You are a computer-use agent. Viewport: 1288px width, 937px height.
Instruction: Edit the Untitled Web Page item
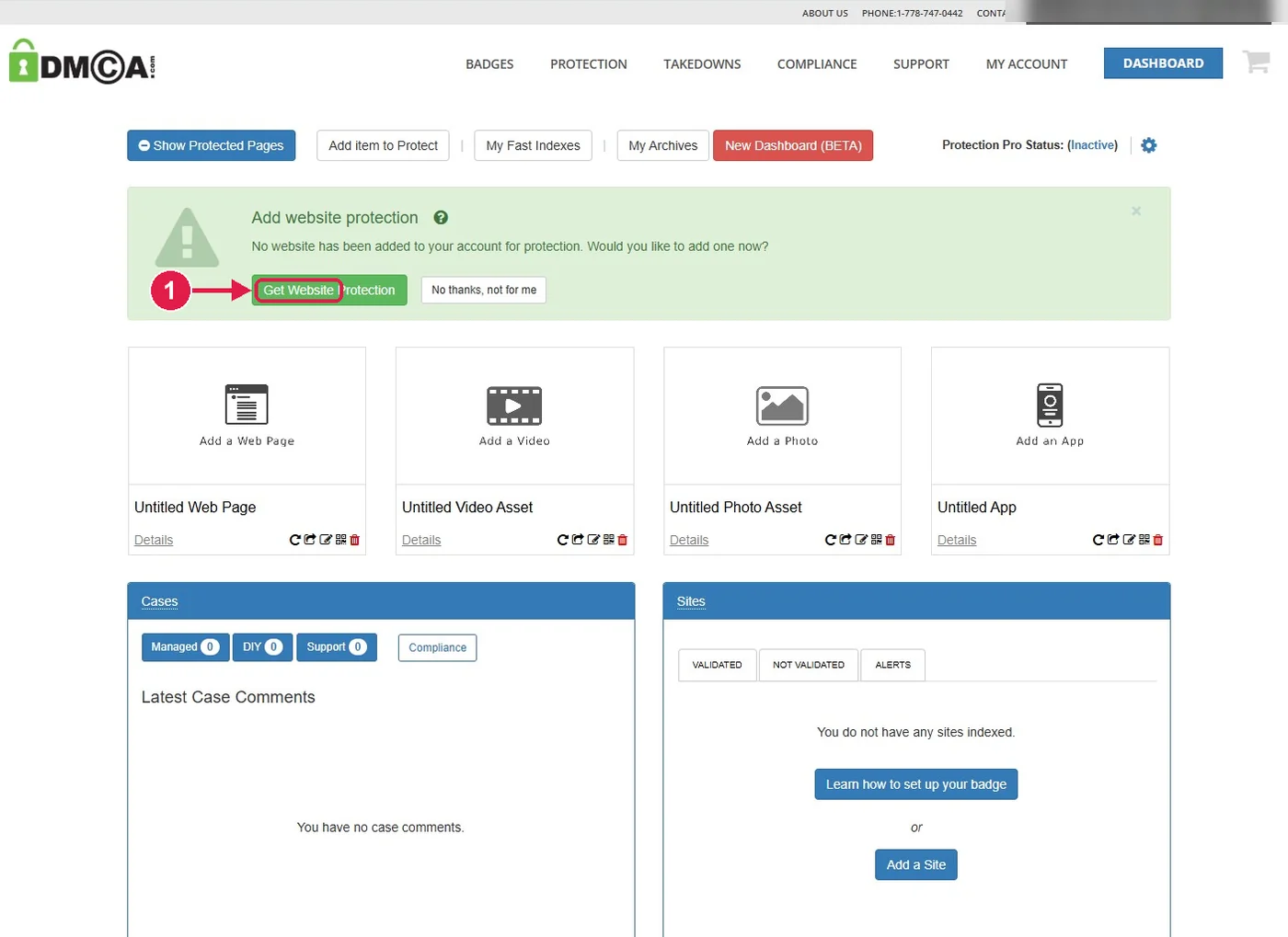[326, 540]
